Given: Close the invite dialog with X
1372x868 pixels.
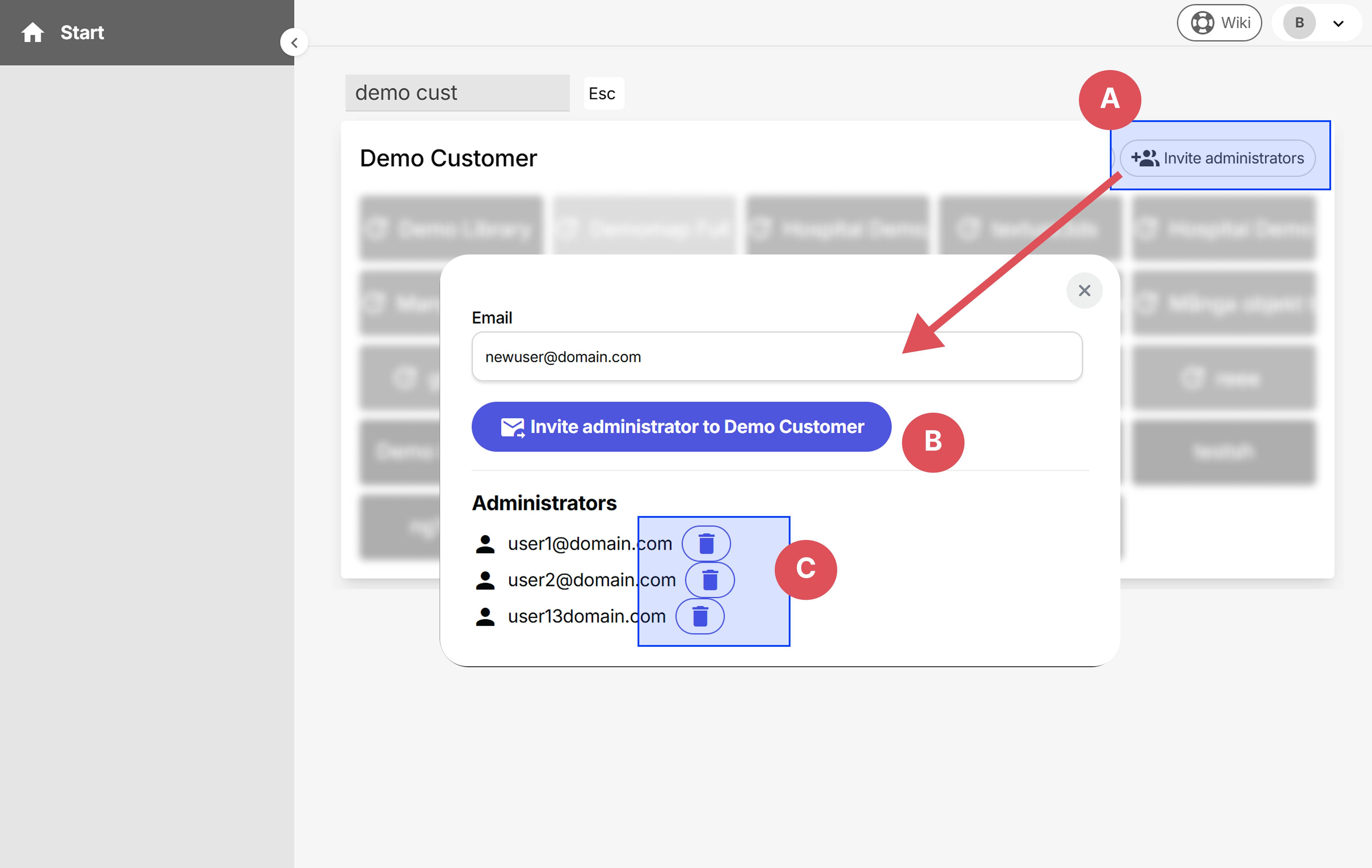Looking at the screenshot, I should 1084,290.
